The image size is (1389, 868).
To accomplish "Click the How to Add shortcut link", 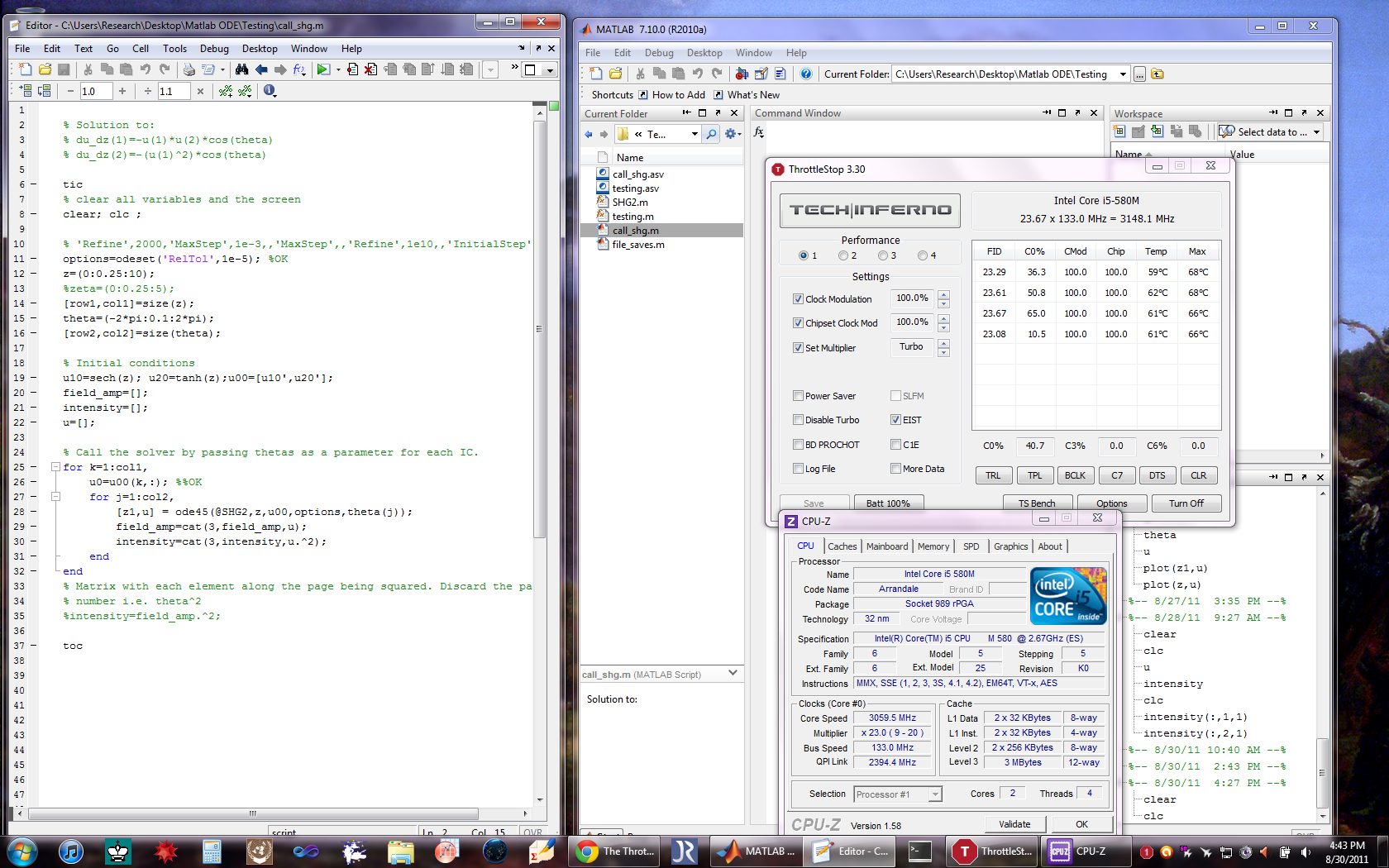I will point(671,95).
